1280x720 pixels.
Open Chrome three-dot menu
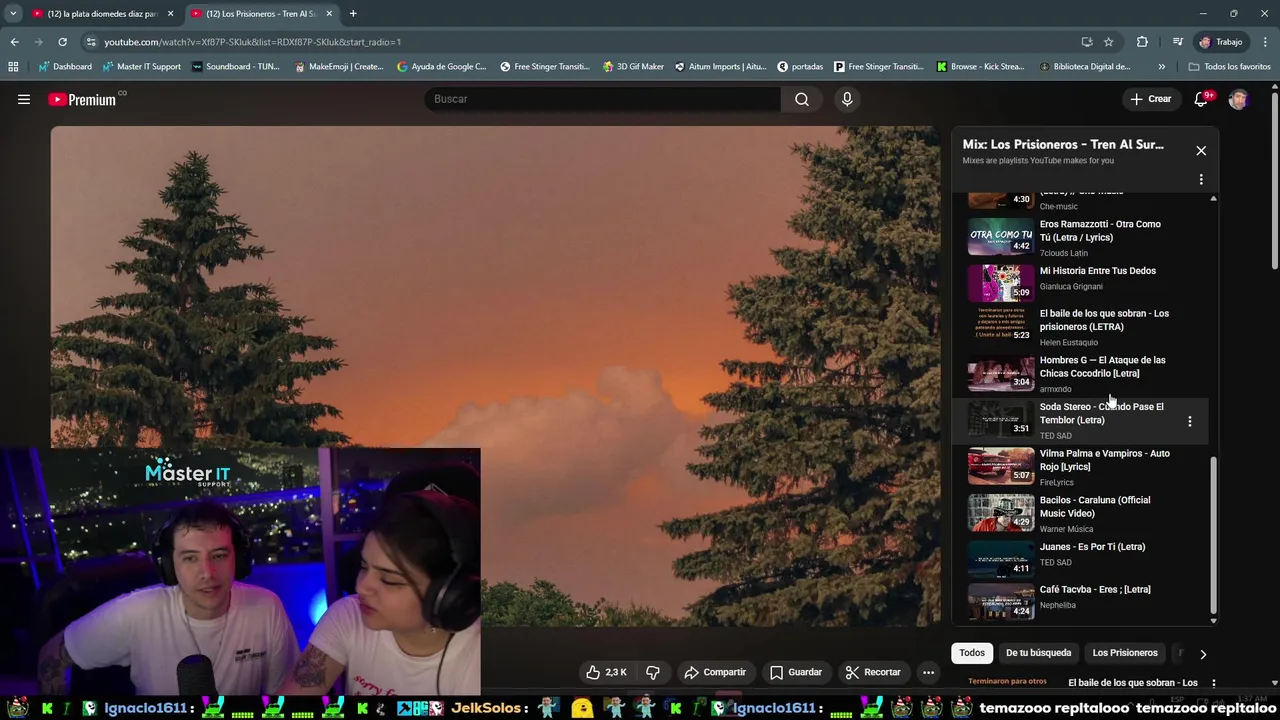tap(1266, 42)
